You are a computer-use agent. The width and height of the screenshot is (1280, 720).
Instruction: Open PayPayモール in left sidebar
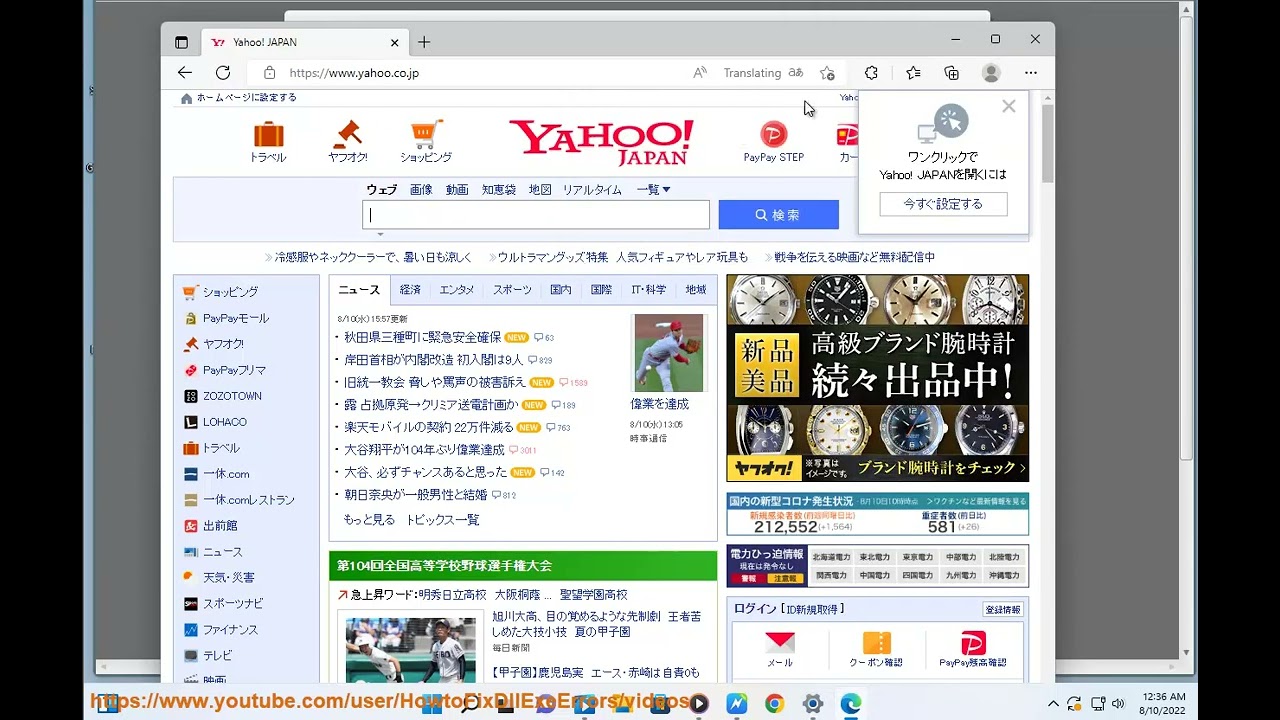pos(227,318)
